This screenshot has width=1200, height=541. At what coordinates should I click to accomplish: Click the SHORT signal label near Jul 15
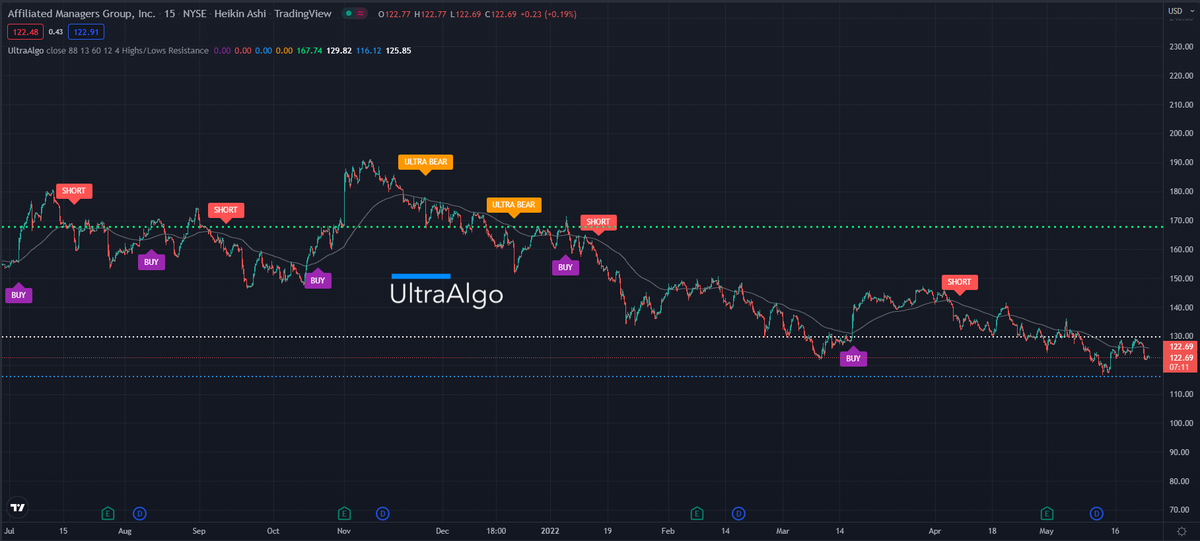point(74,191)
